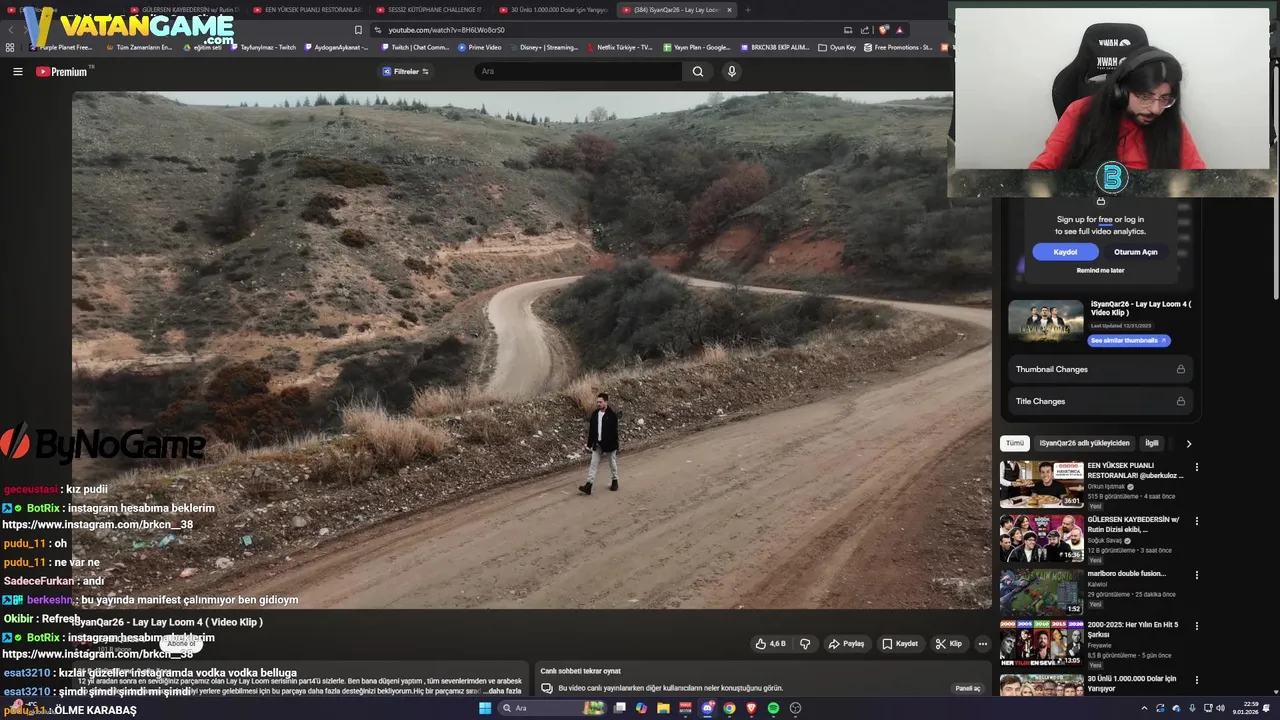Open the Windows Start button
1280x720 pixels.
click(485, 708)
